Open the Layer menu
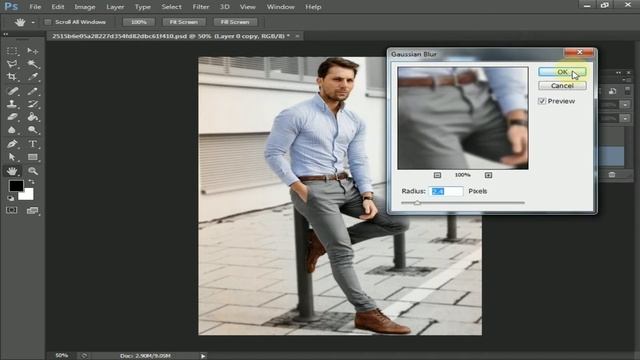The width and height of the screenshot is (640, 360). point(115,7)
